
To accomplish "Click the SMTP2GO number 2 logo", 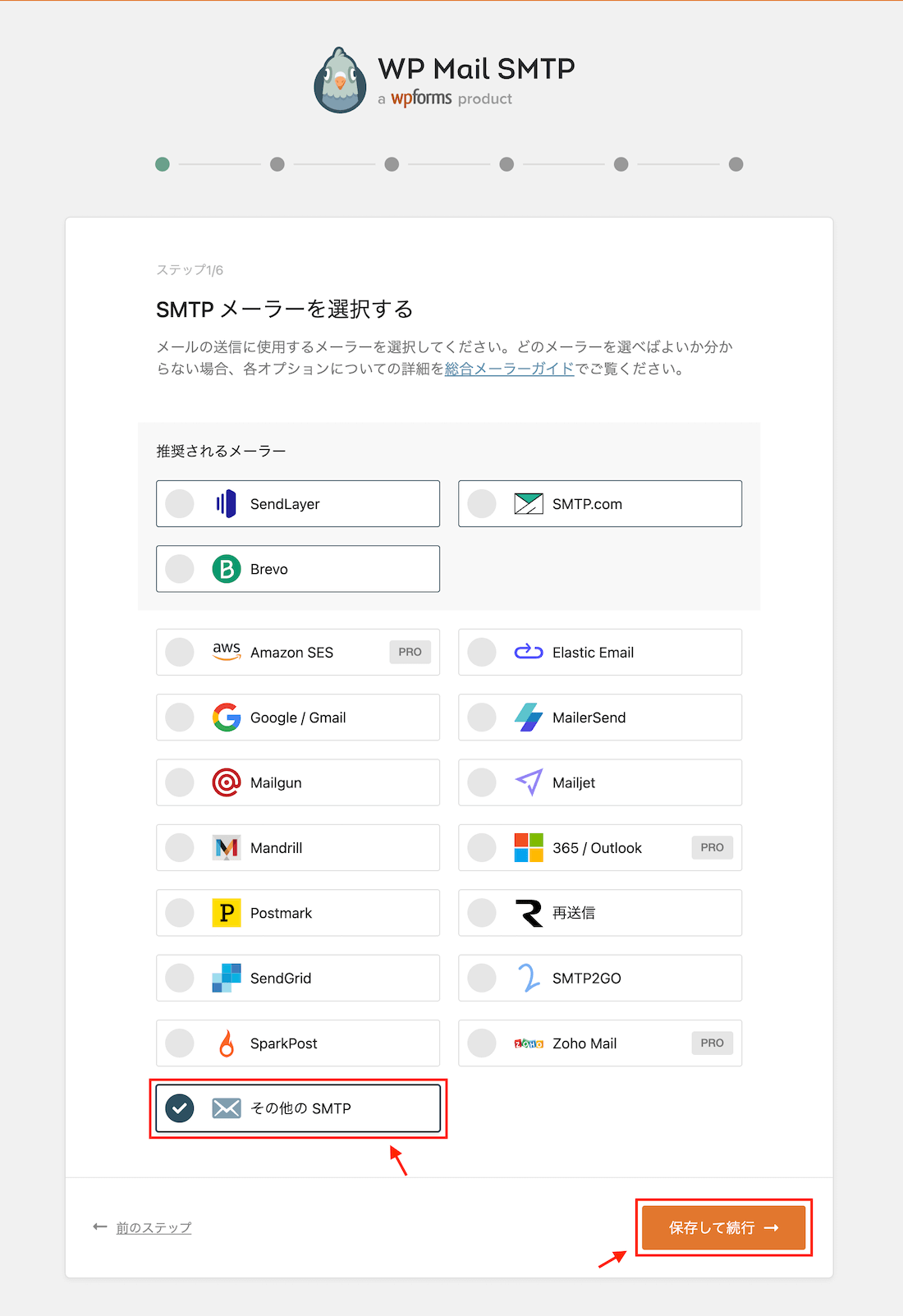I will tap(529, 978).
